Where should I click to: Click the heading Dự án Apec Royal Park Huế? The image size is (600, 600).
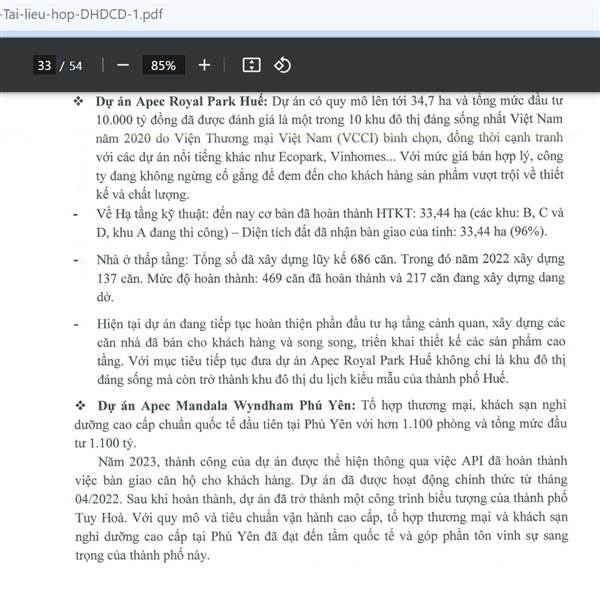[181, 101]
